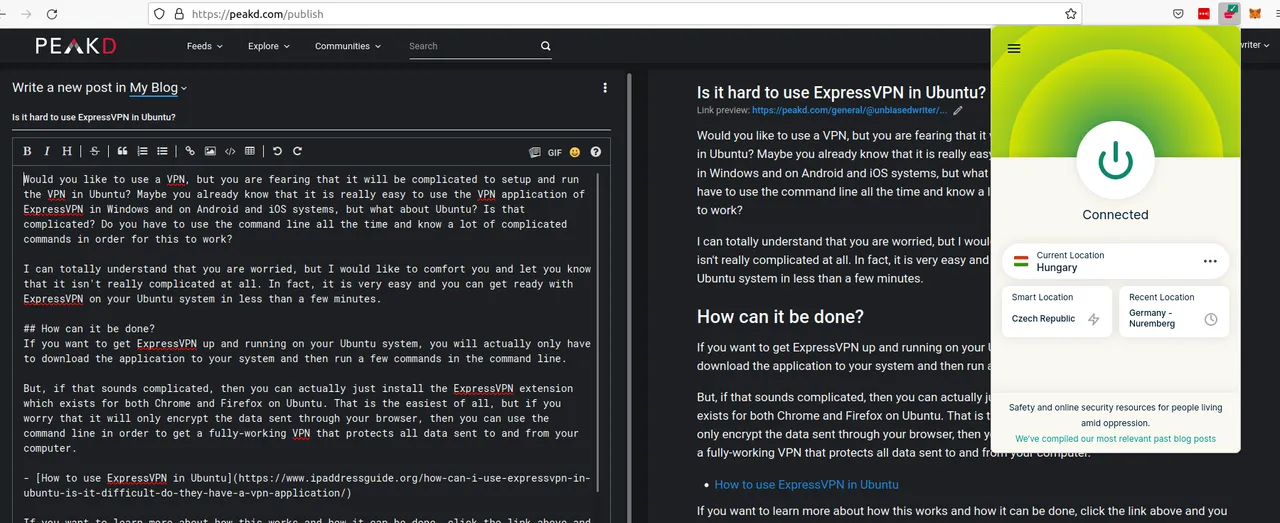Click the 'How can it be done?' preview heading
The width and height of the screenshot is (1280, 523).
point(780,317)
